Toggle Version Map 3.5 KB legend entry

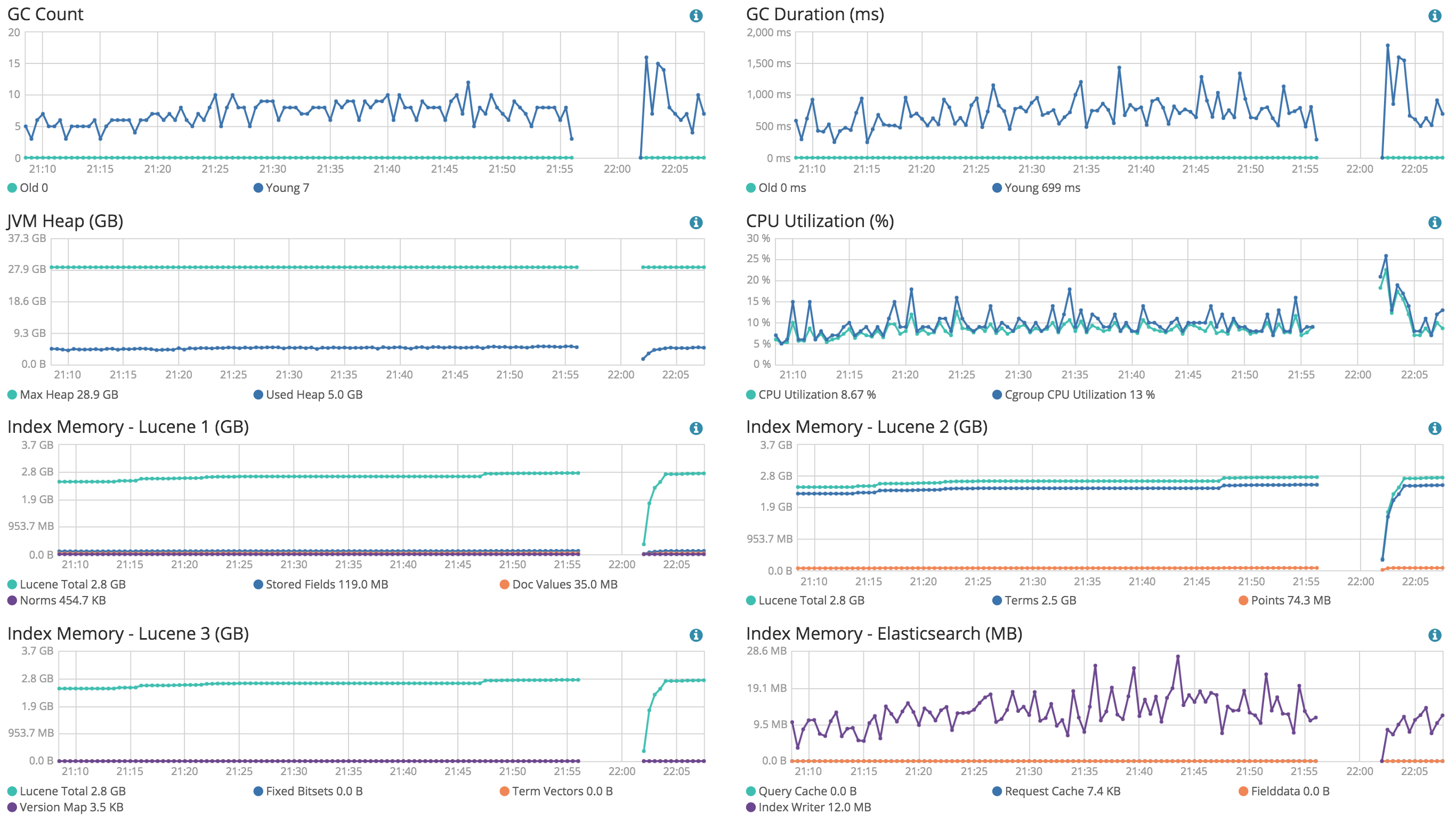click(71, 807)
